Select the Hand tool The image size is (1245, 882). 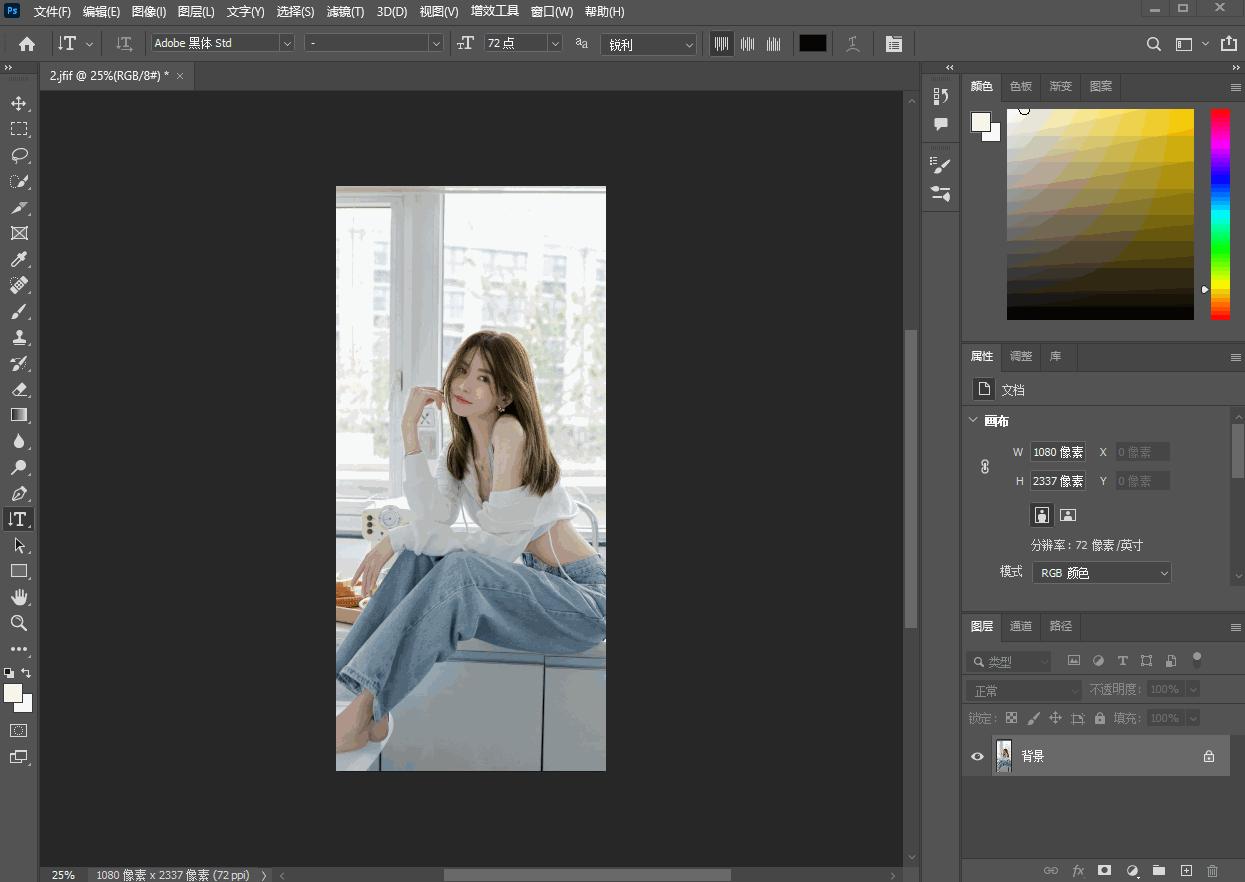[19, 597]
